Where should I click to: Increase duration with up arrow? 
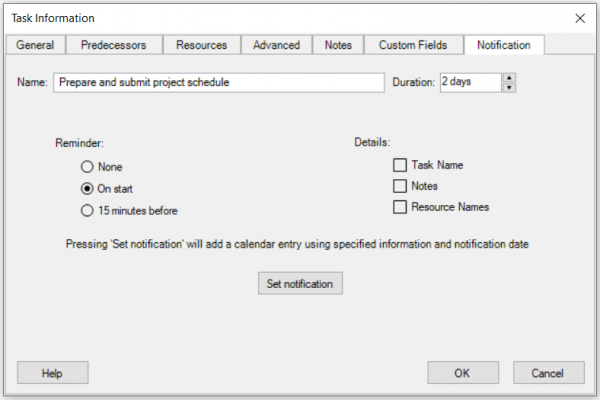[509, 78]
